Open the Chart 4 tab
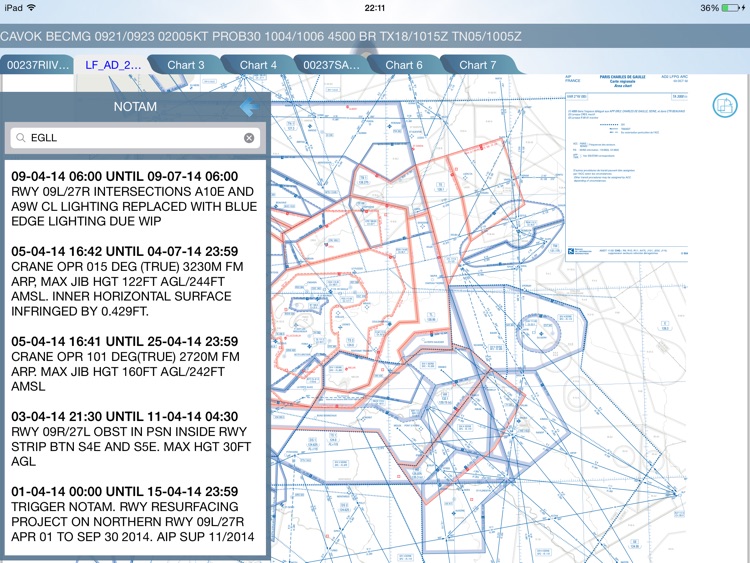The height and width of the screenshot is (563, 750). (258, 65)
